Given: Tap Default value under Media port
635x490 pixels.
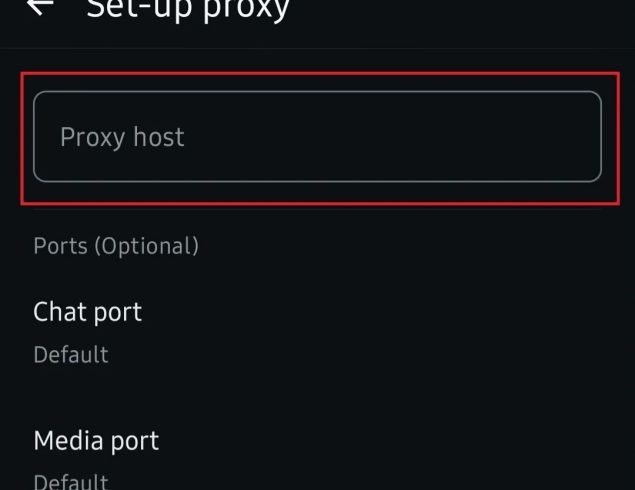Looking at the screenshot, I should point(71,481).
